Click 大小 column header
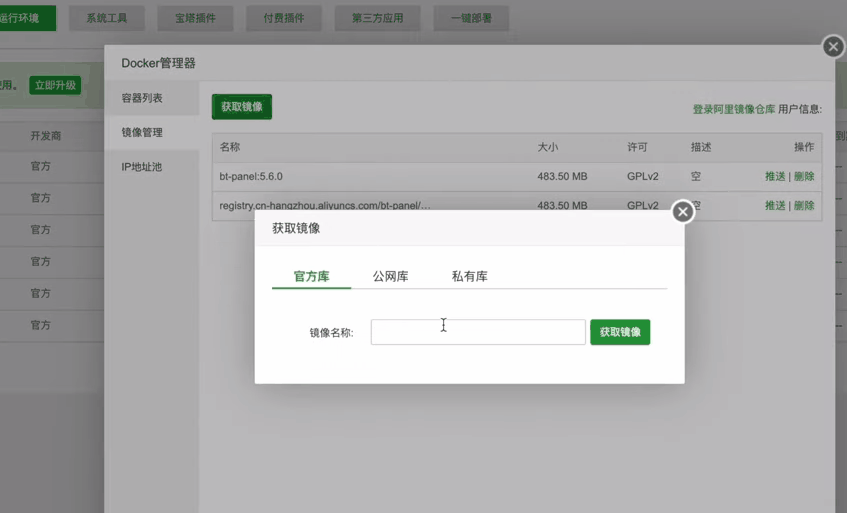This screenshot has height=513, width=847. pos(548,147)
